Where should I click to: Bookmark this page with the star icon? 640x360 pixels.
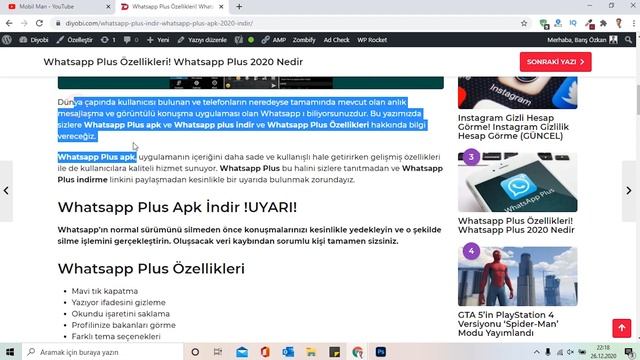point(524,23)
